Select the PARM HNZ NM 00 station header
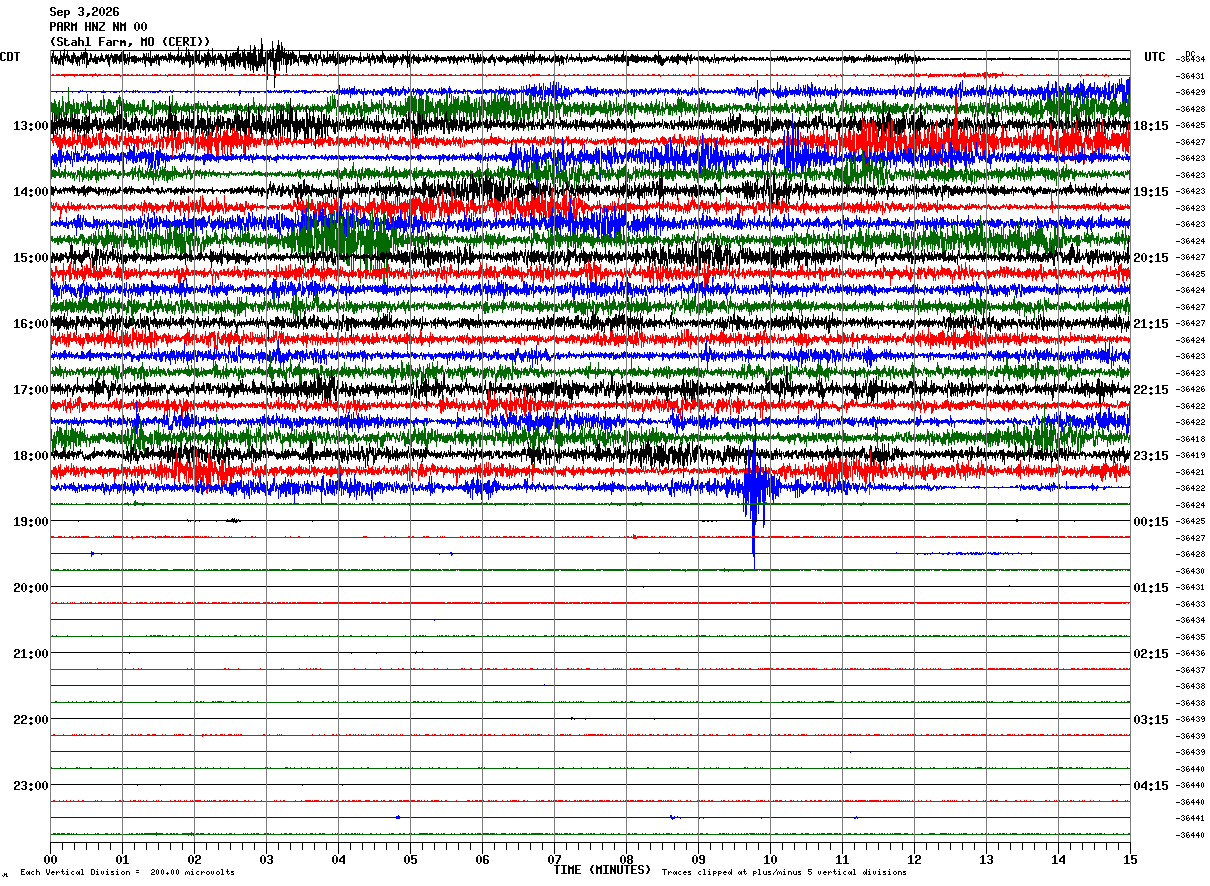The width and height of the screenshot is (1210, 886). [98, 27]
